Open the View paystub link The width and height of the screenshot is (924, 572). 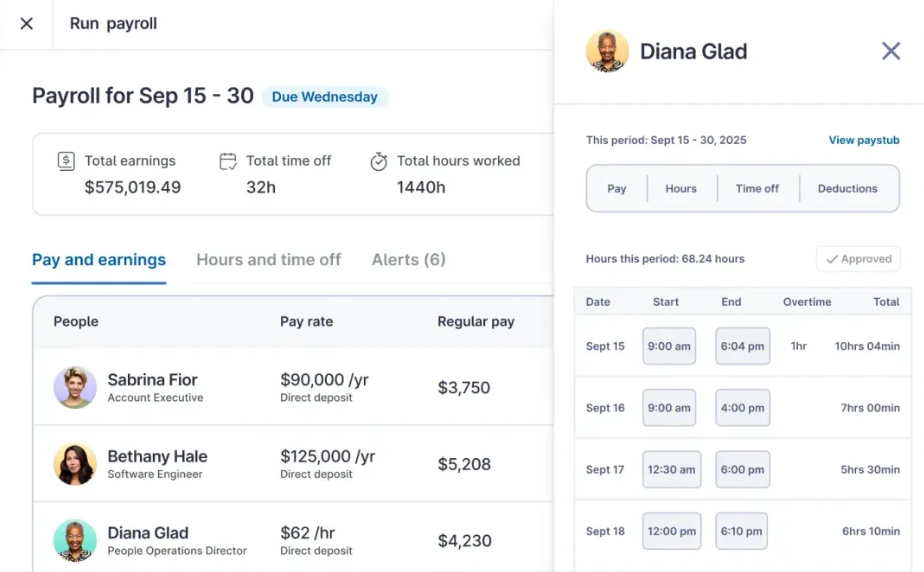tap(863, 141)
